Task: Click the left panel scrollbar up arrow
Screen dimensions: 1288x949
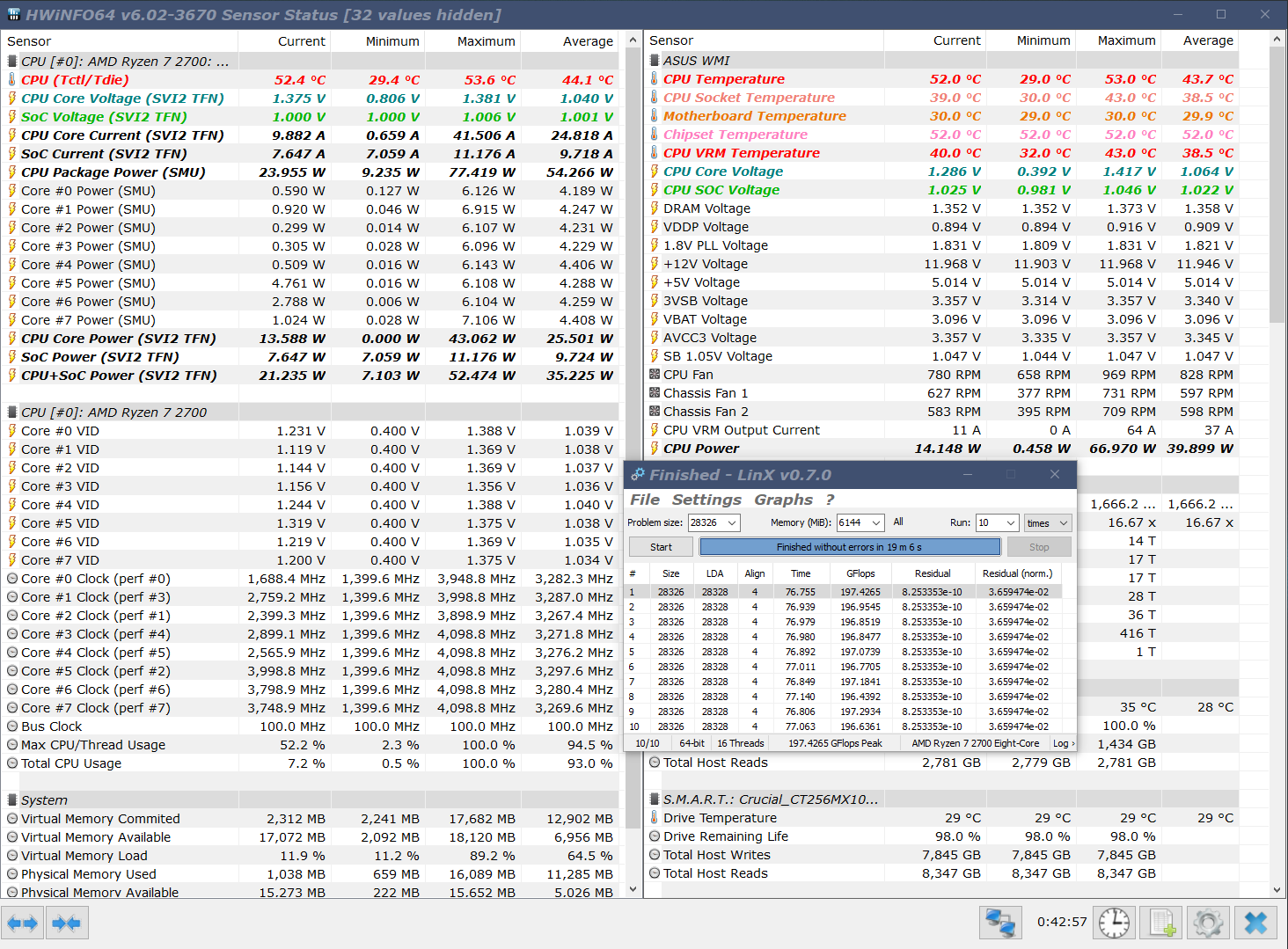Action: tap(633, 40)
